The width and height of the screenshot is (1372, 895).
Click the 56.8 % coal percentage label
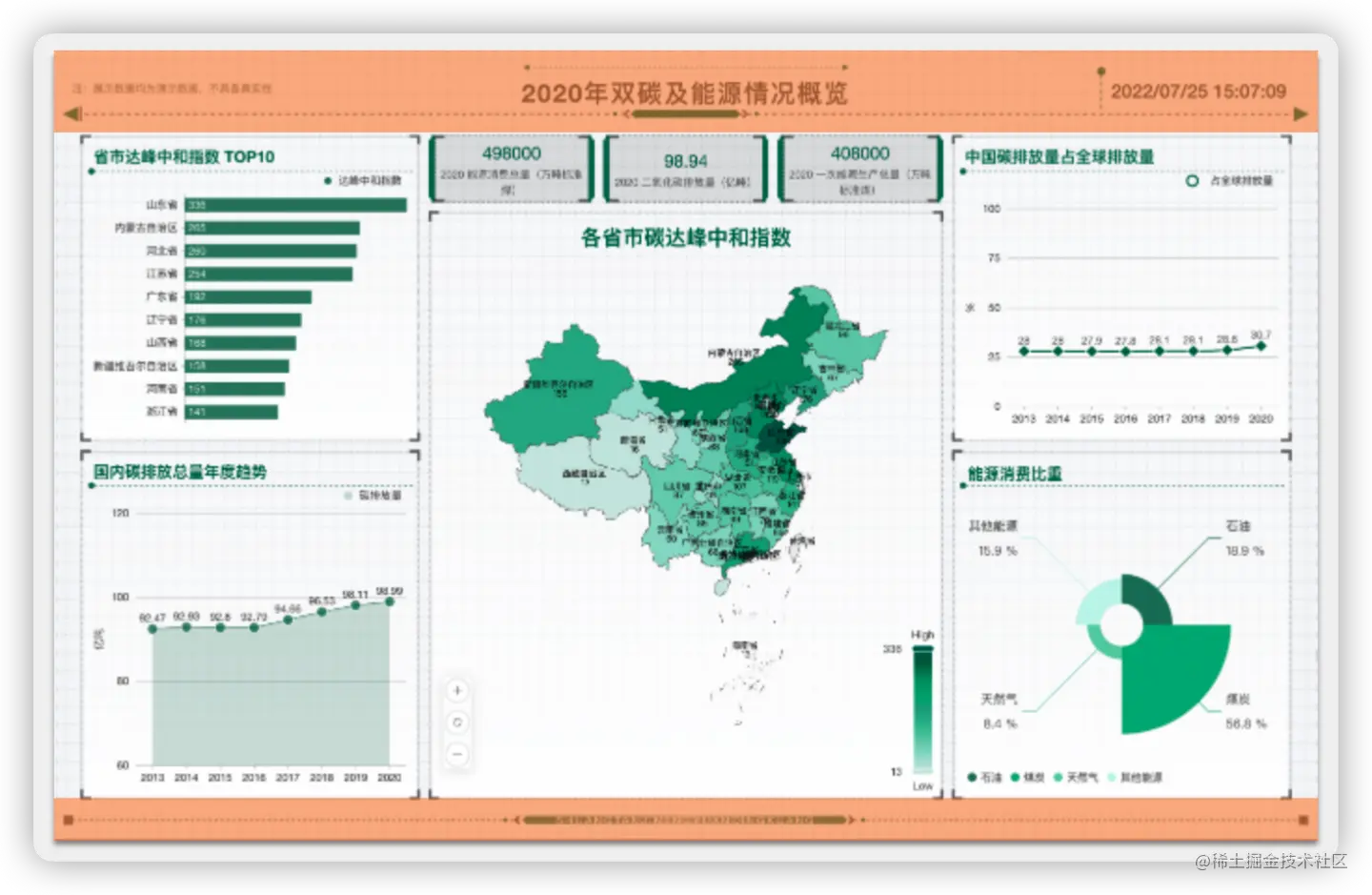[1246, 724]
